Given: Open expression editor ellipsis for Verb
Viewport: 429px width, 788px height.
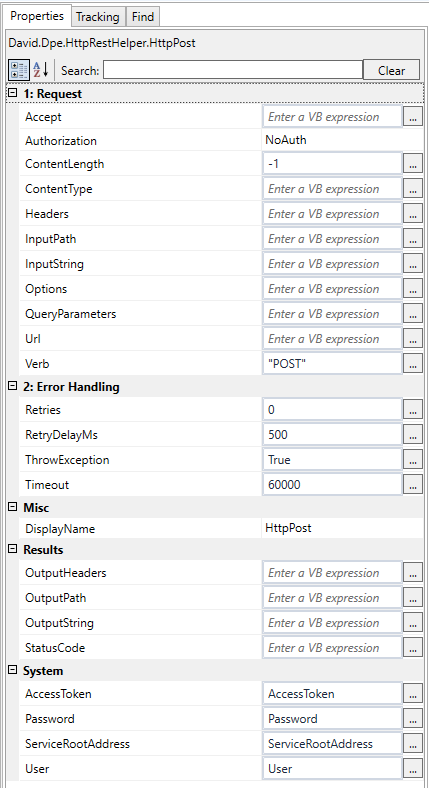Looking at the screenshot, I should click(x=412, y=364).
